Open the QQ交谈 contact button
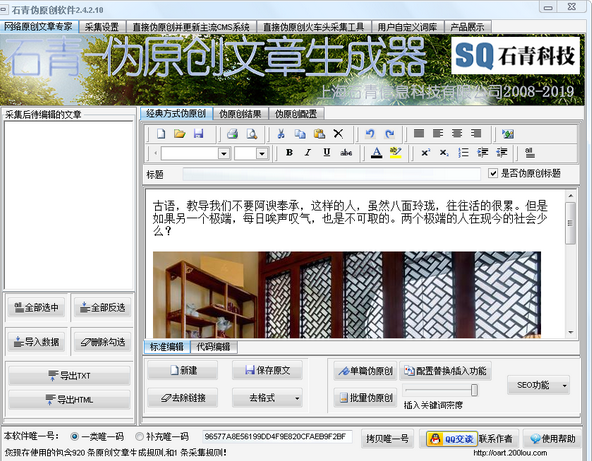Viewport: 592px width, 461px height. point(452,439)
